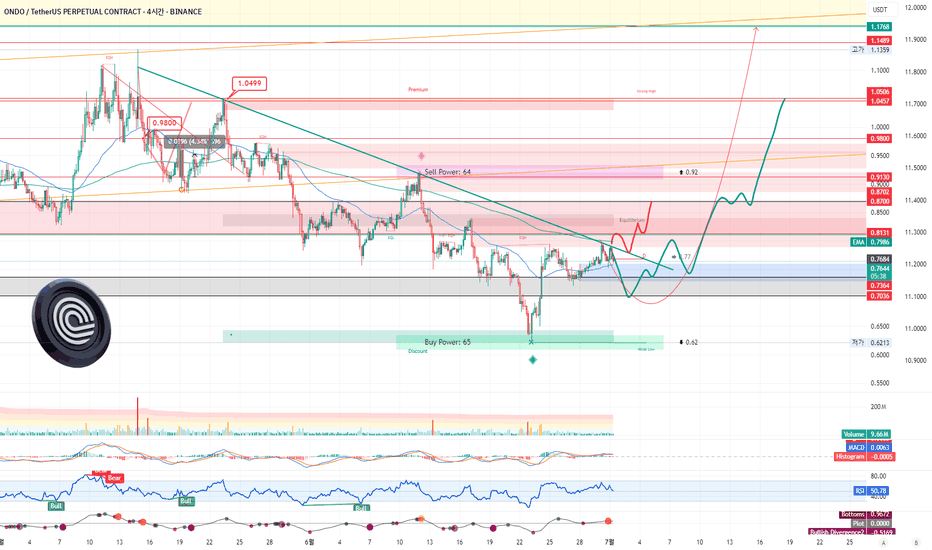Click the 저가 0.6213 low price label
The height and width of the screenshot is (550, 932).
[871, 342]
